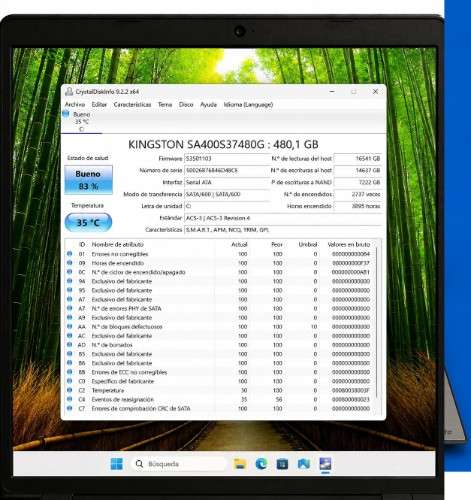Image resolution: width=471 pixels, height=500 pixels.
Task: Click the Modo de transferencia field
Action: coord(227,194)
